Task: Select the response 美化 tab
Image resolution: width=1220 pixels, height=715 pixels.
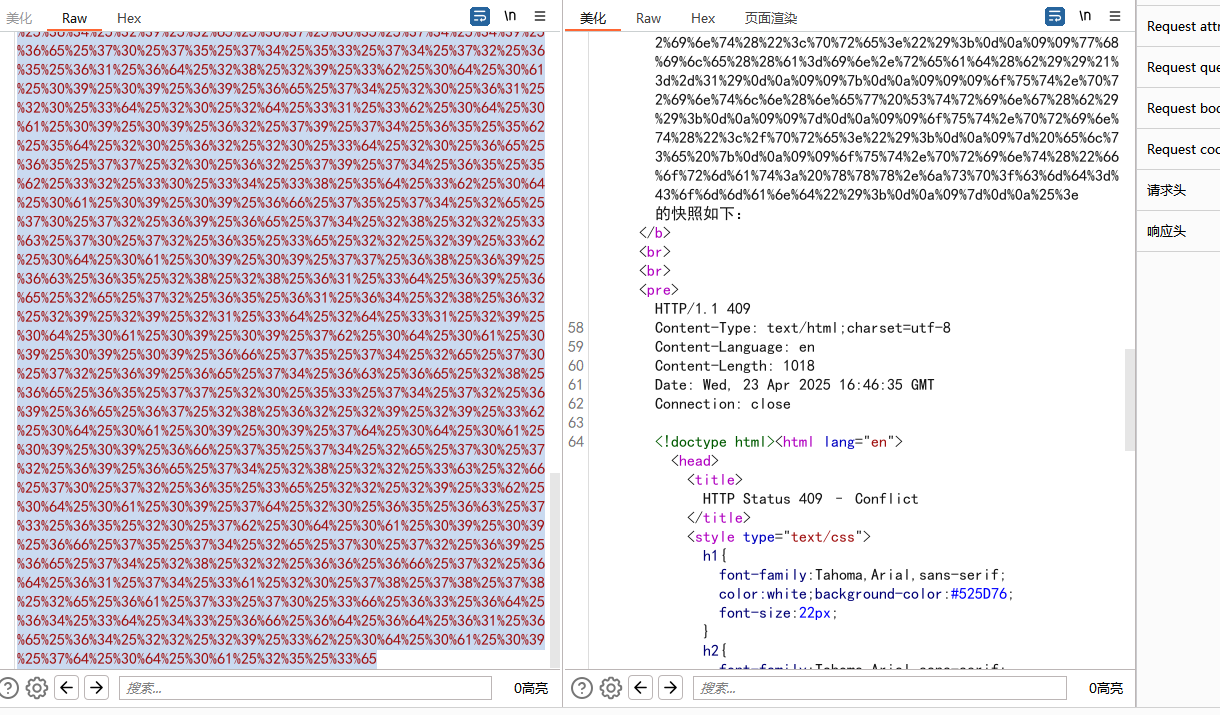Action: click(x=593, y=18)
